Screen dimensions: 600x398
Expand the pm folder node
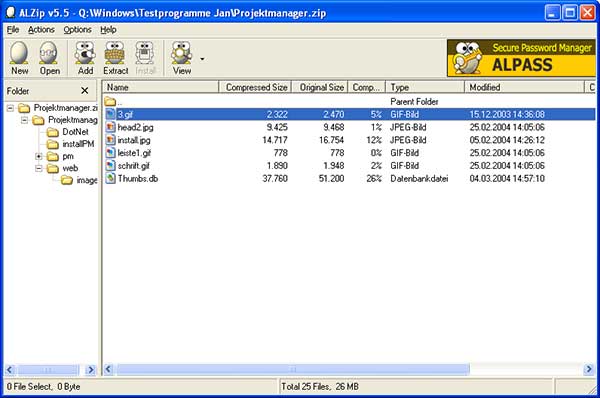tap(39, 156)
